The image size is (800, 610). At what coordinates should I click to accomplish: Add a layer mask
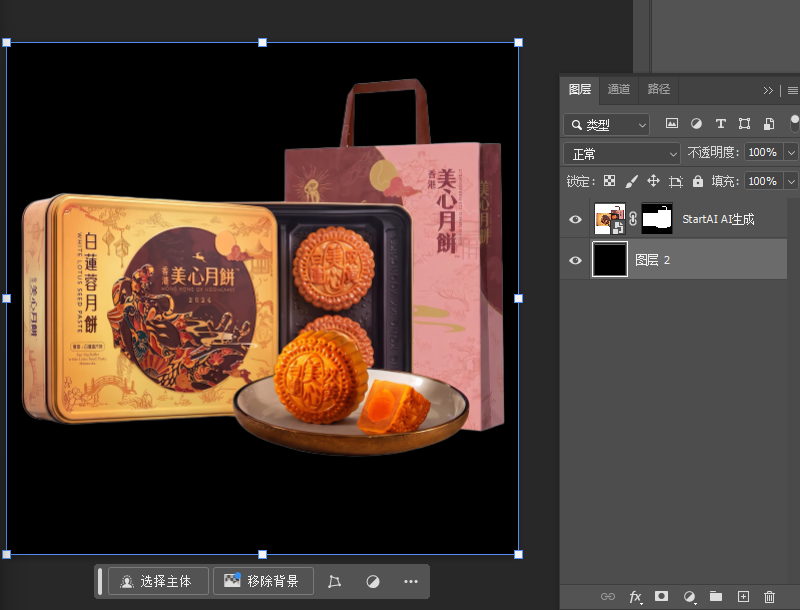[662, 596]
